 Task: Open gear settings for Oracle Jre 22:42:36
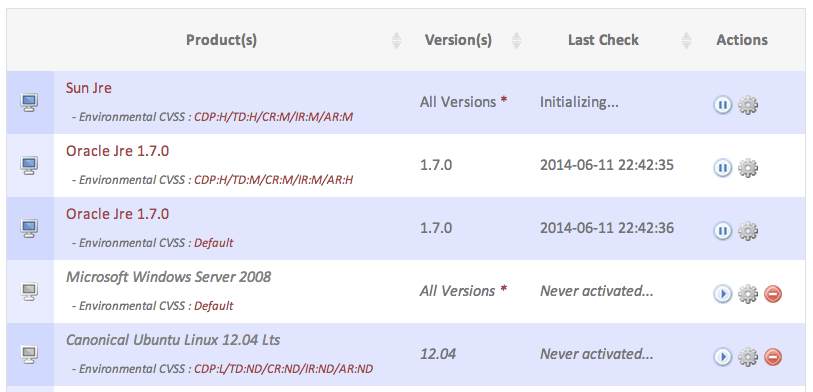748,231
